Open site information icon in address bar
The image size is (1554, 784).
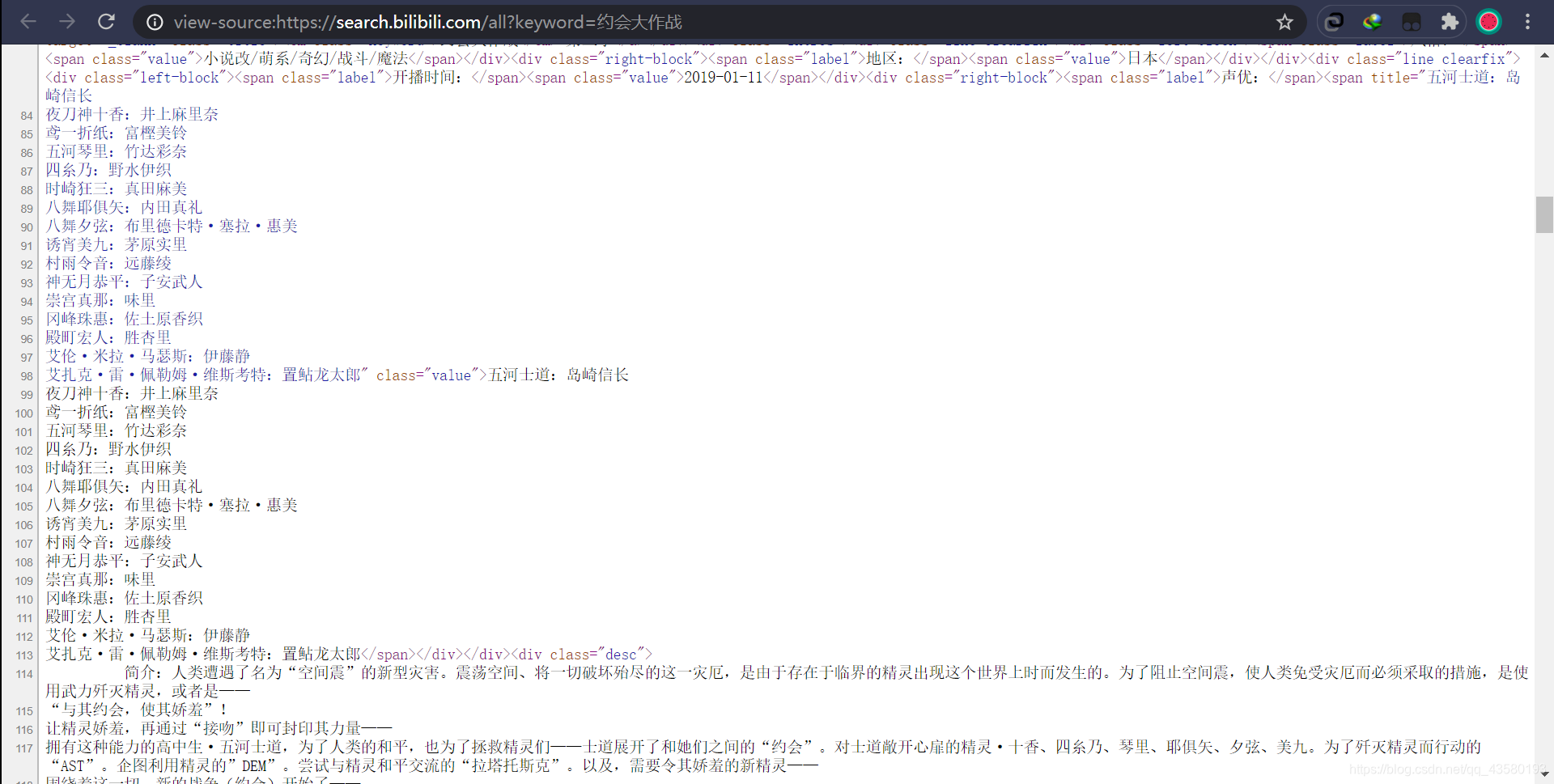tap(155, 22)
